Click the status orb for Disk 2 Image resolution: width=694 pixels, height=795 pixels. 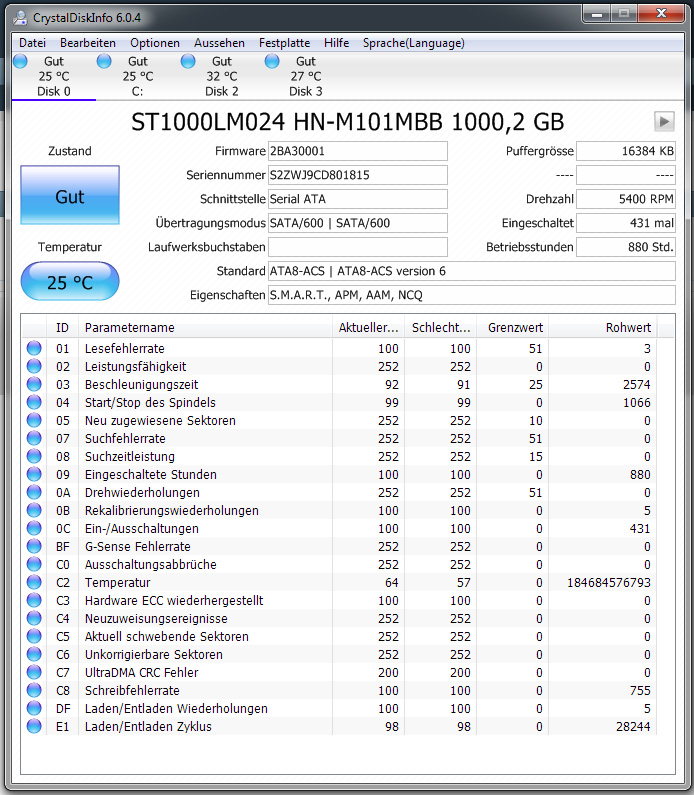coord(188,62)
